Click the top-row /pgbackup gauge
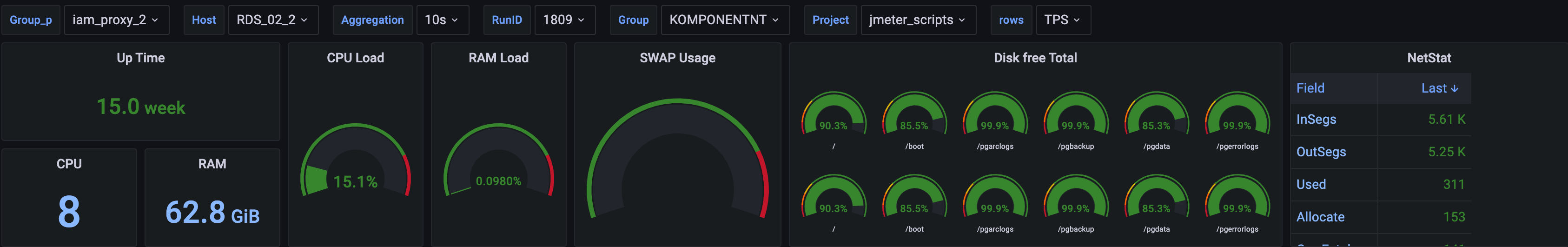The height and width of the screenshot is (247, 1568). pyautogui.click(x=1076, y=114)
